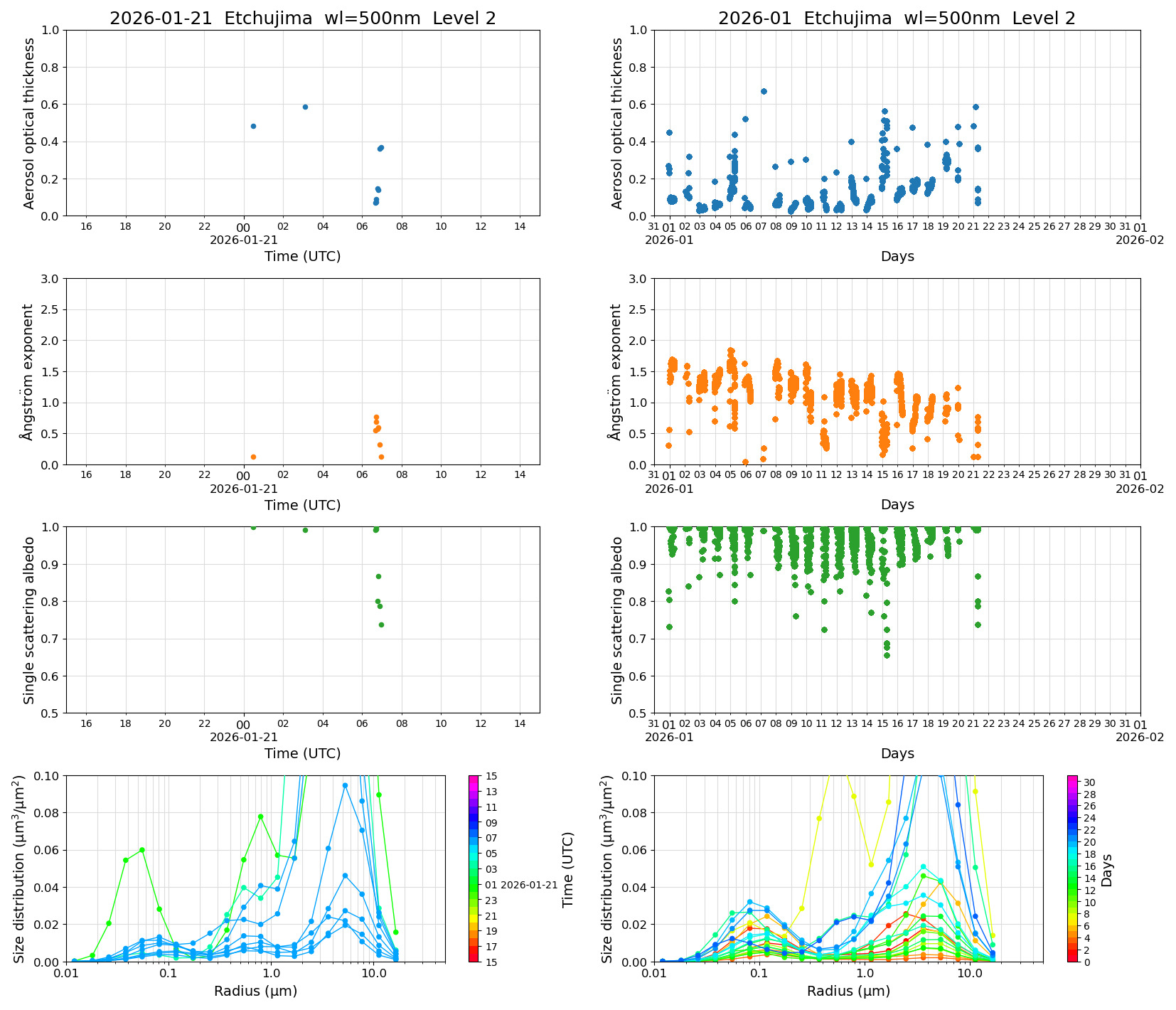Click the 2026-01-21 tick label on the daily colorbar
1176x1010 pixels.
[528, 885]
